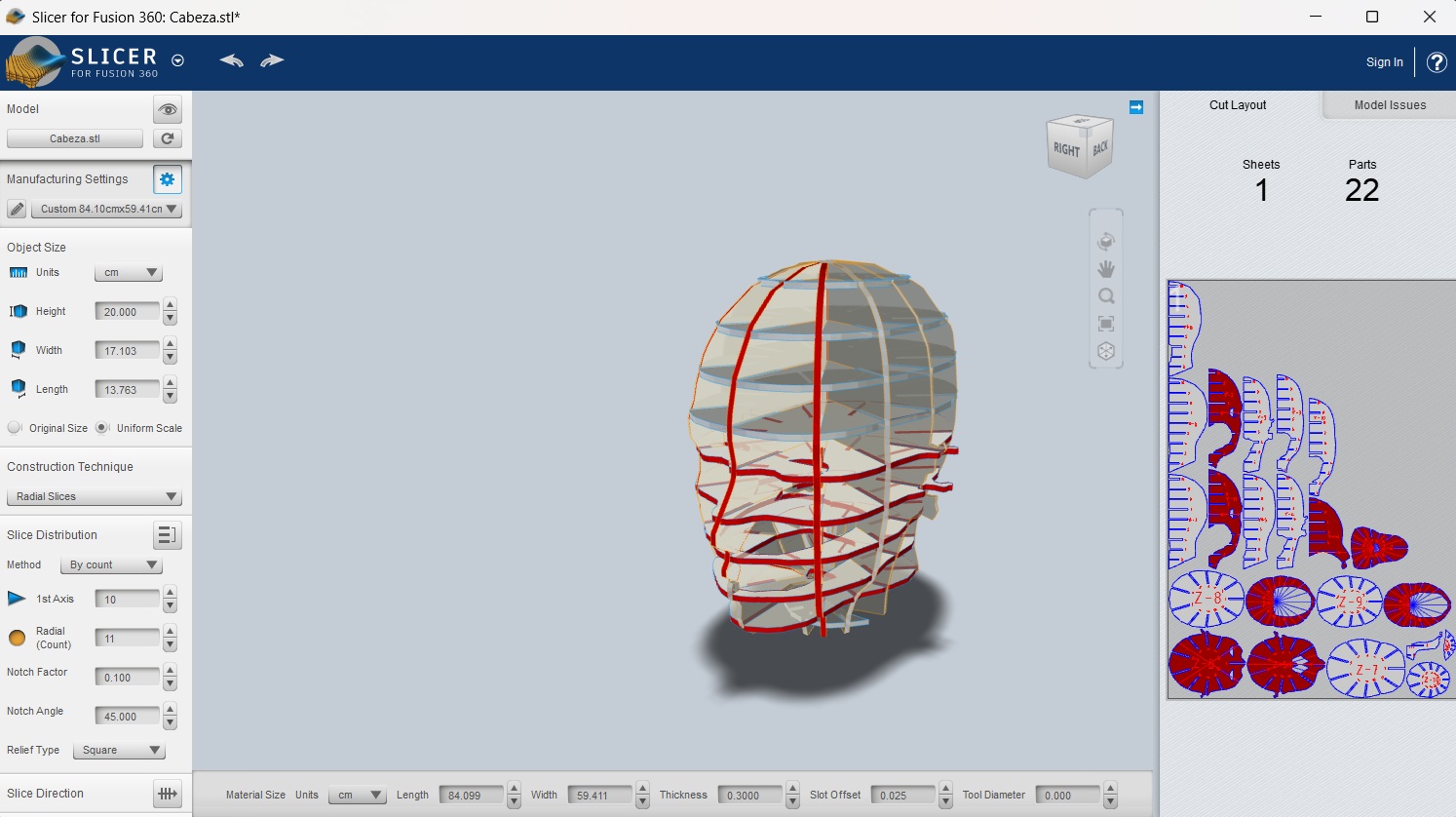Open Slice Distribution options icon

[168, 535]
